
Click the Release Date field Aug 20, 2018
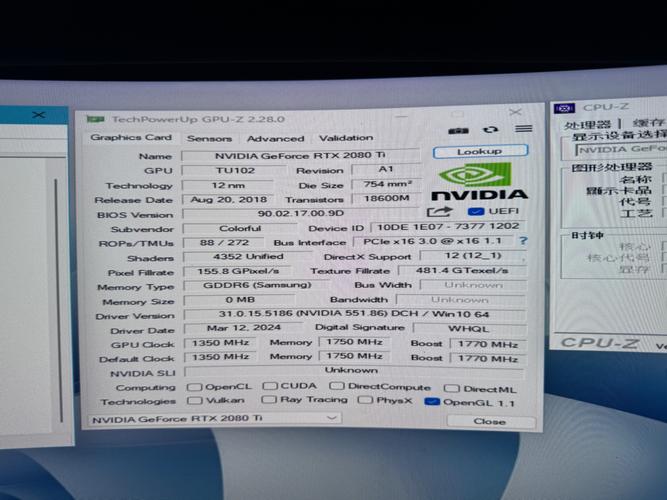228,200
